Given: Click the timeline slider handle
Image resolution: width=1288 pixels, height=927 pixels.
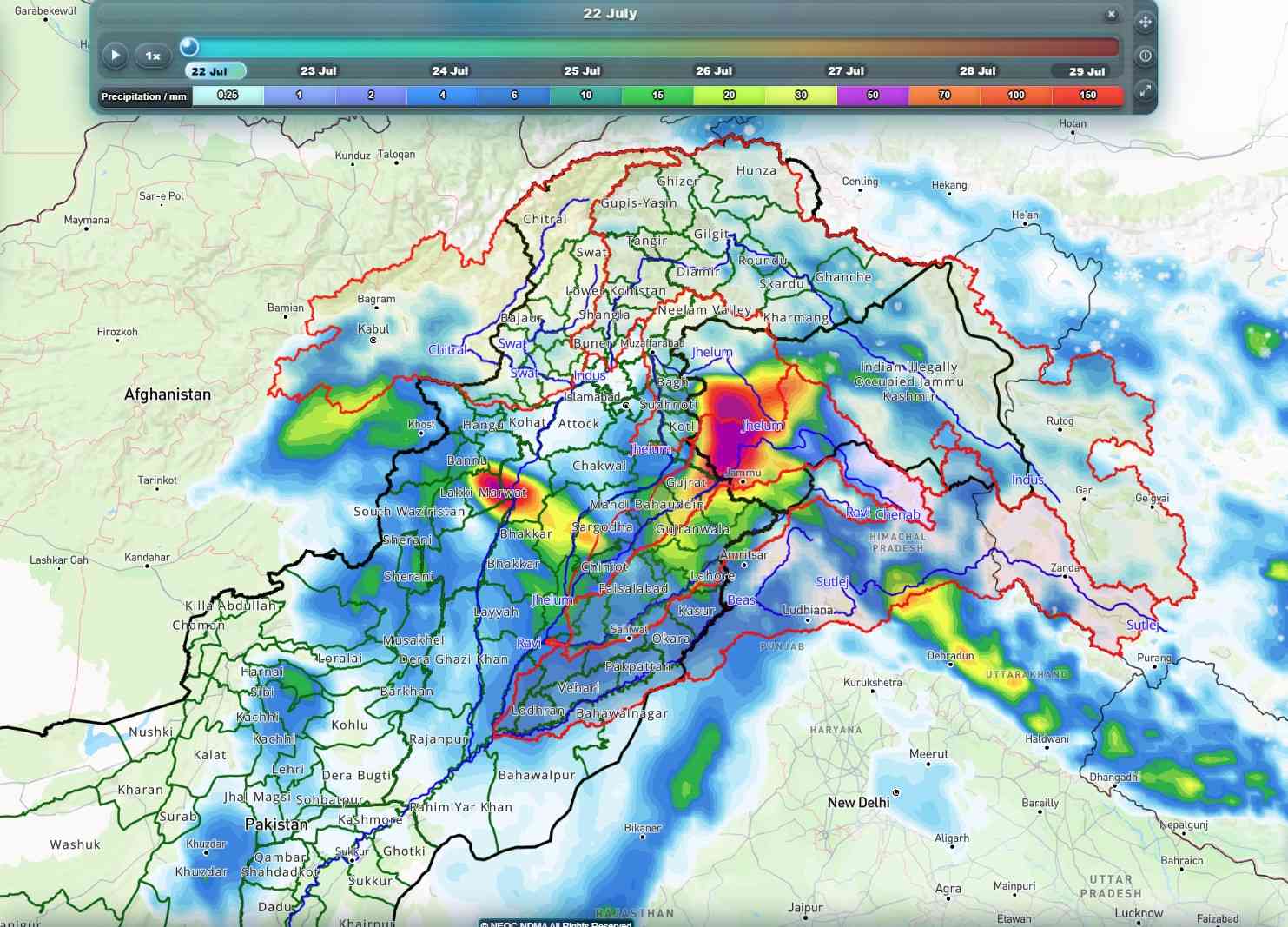Looking at the screenshot, I should (189, 47).
